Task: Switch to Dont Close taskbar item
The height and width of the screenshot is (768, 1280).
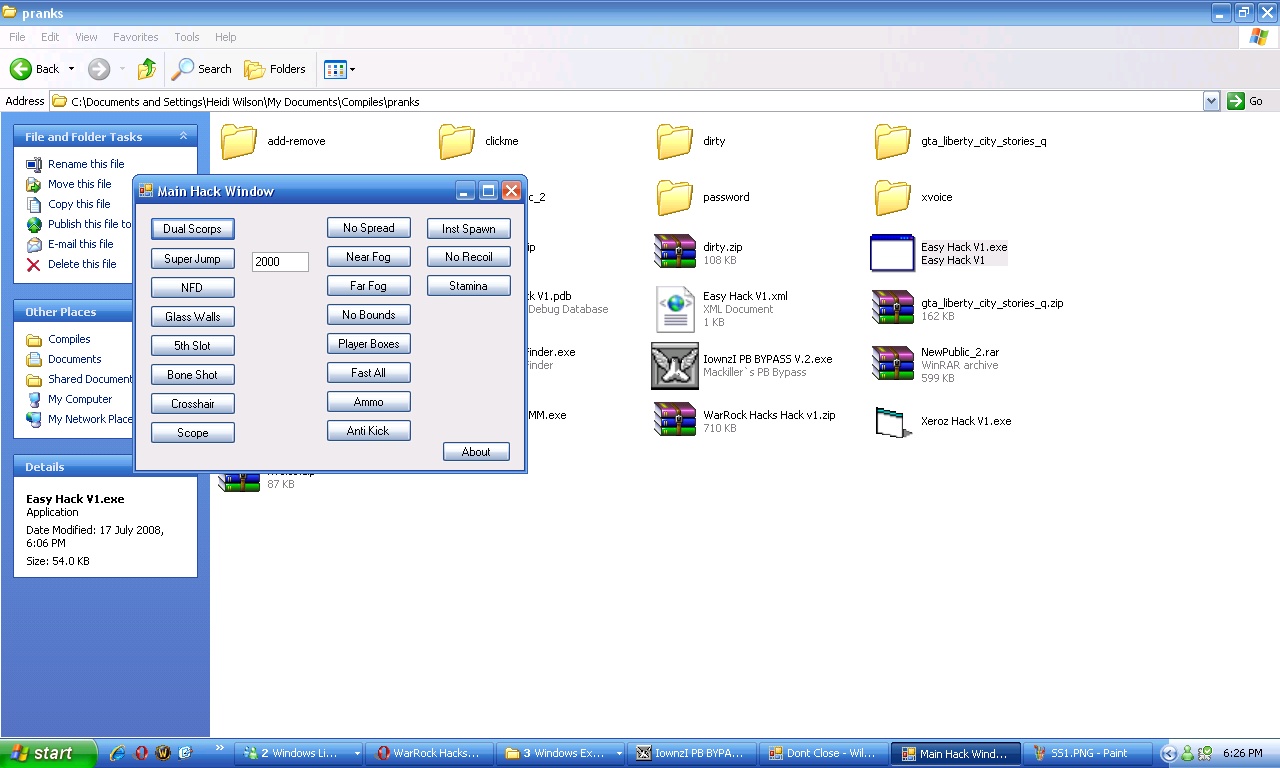Action: point(823,753)
